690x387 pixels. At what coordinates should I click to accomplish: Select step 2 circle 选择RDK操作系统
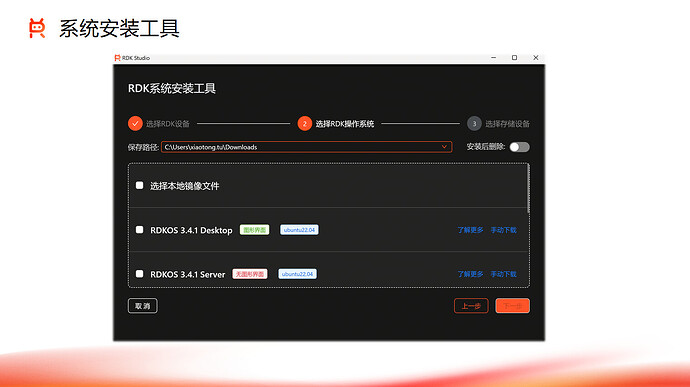point(305,124)
